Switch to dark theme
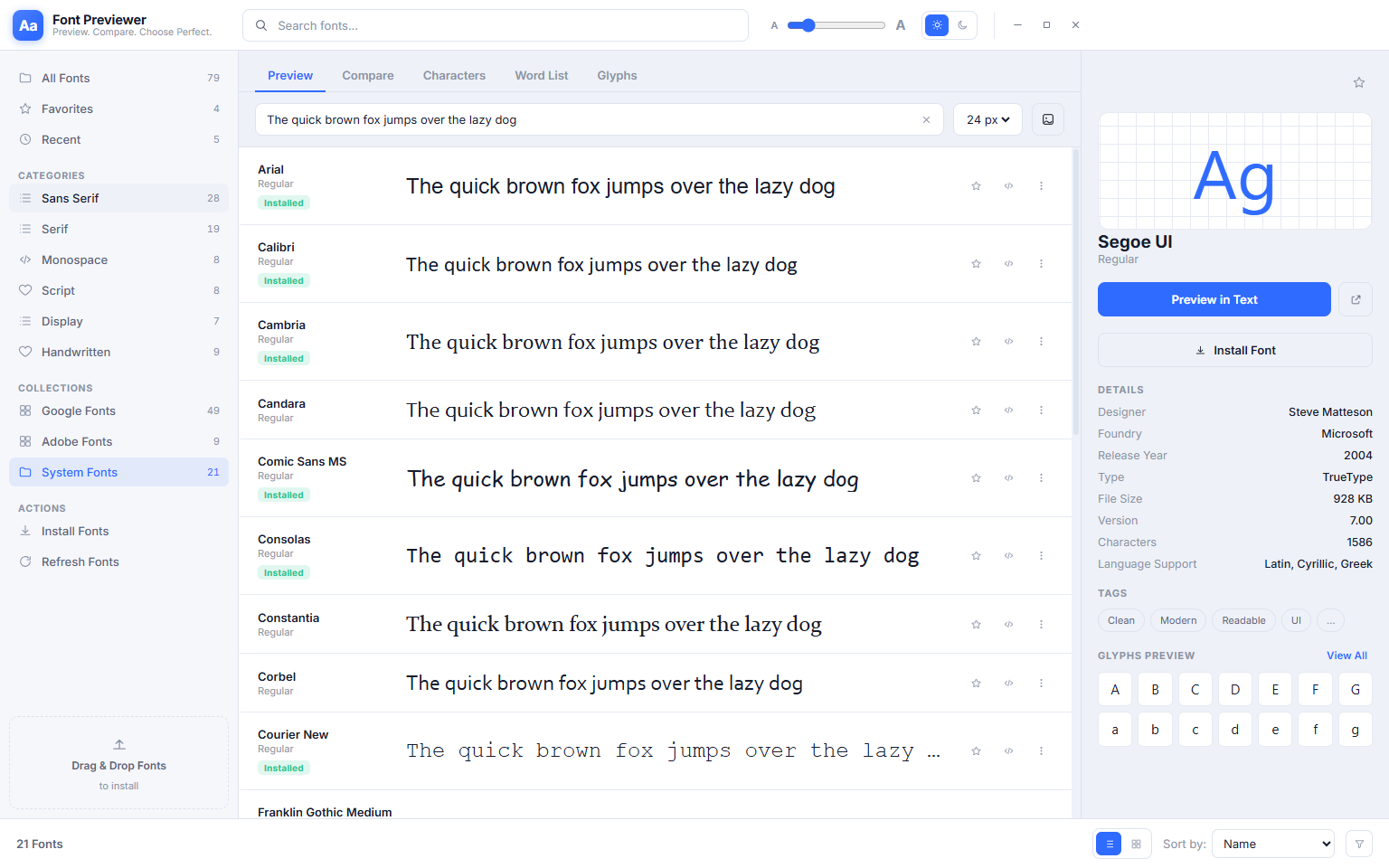This screenshot has height=868, width=1389. pyautogui.click(x=962, y=25)
